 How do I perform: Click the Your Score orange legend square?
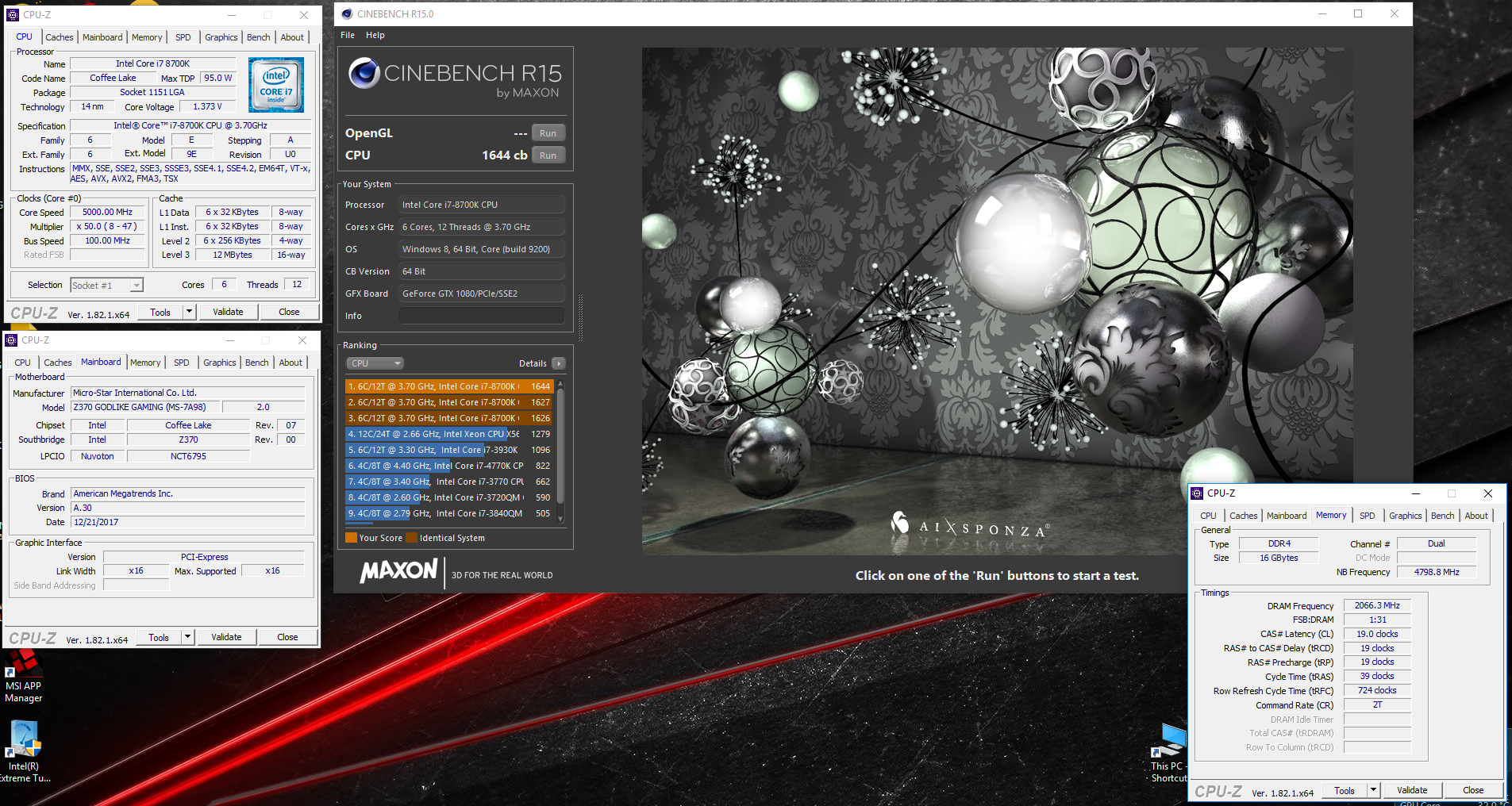tap(351, 538)
